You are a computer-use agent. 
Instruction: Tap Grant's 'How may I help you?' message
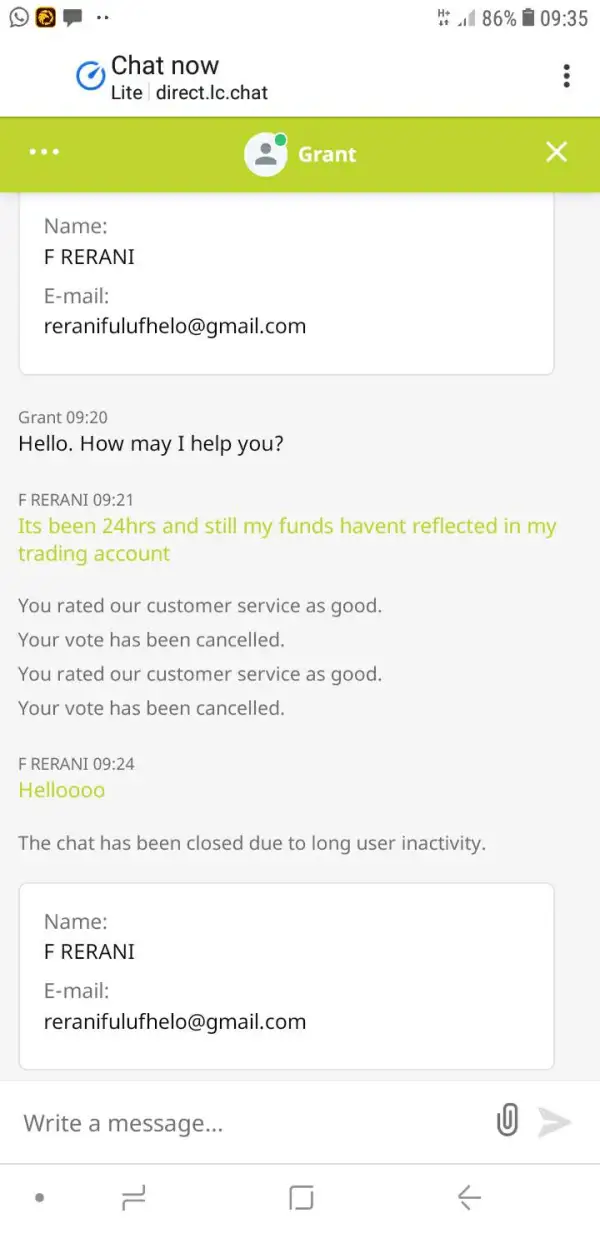pyautogui.click(x=151, y=443)
